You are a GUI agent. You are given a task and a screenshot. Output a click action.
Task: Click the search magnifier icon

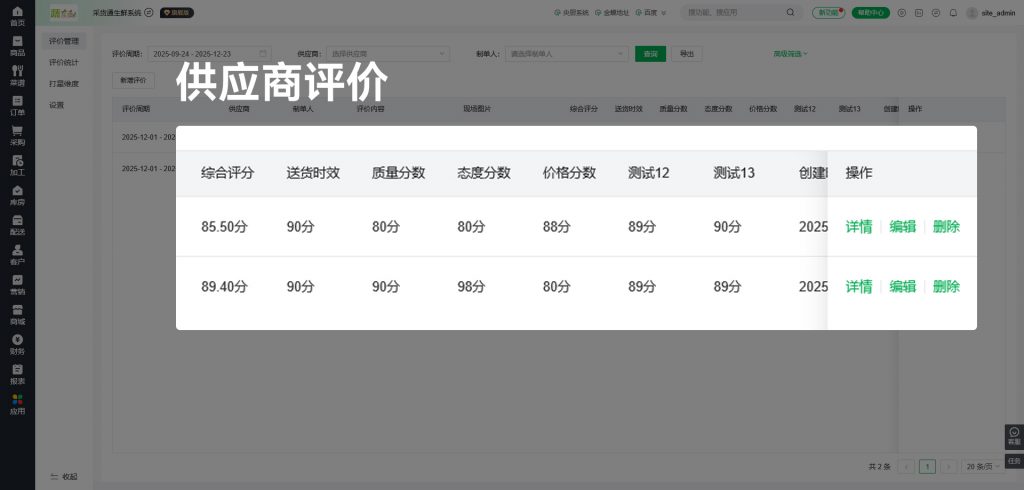(x=791, y=13)
